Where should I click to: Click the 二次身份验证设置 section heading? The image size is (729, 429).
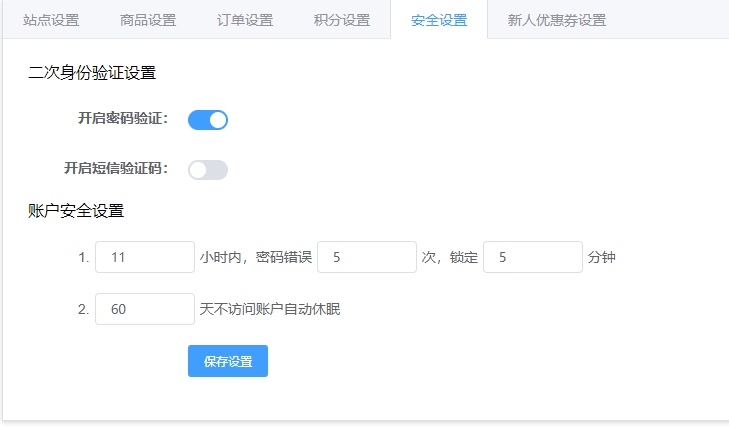pos(92,73)
